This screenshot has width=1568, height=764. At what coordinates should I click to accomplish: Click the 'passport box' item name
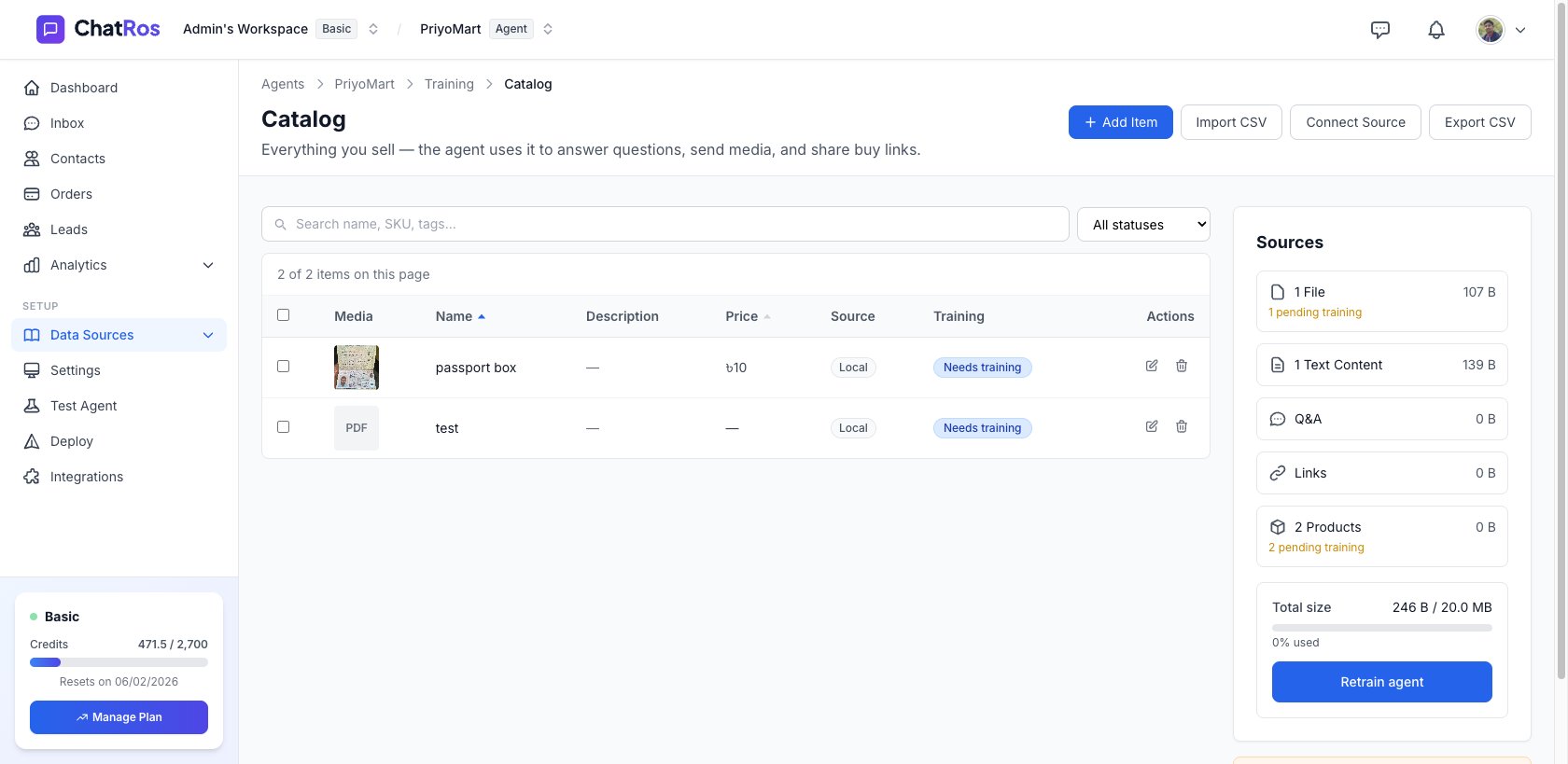[x=476, y=368]
